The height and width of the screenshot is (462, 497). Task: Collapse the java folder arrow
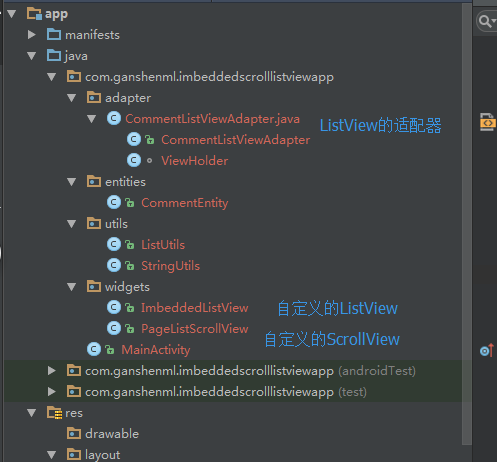pyautogui.click(x=32, y=56)
